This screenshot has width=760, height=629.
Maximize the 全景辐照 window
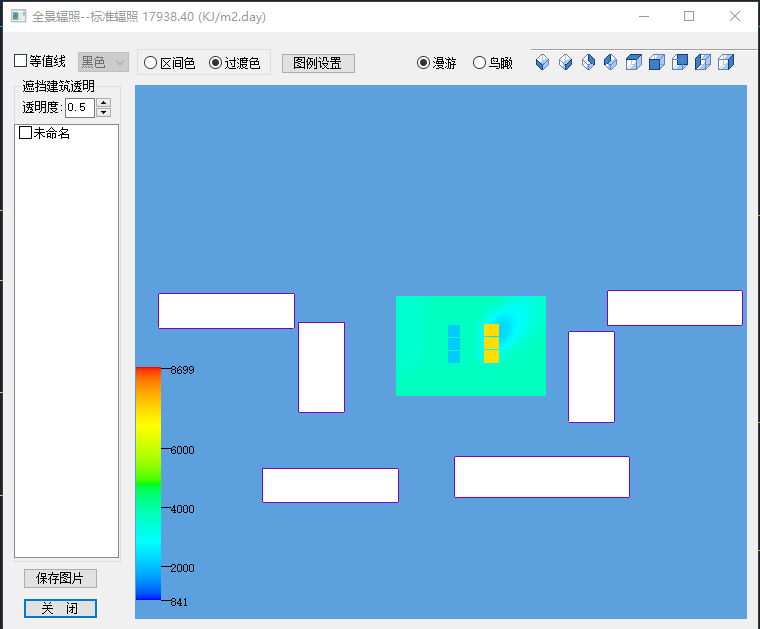coord(689,16)
